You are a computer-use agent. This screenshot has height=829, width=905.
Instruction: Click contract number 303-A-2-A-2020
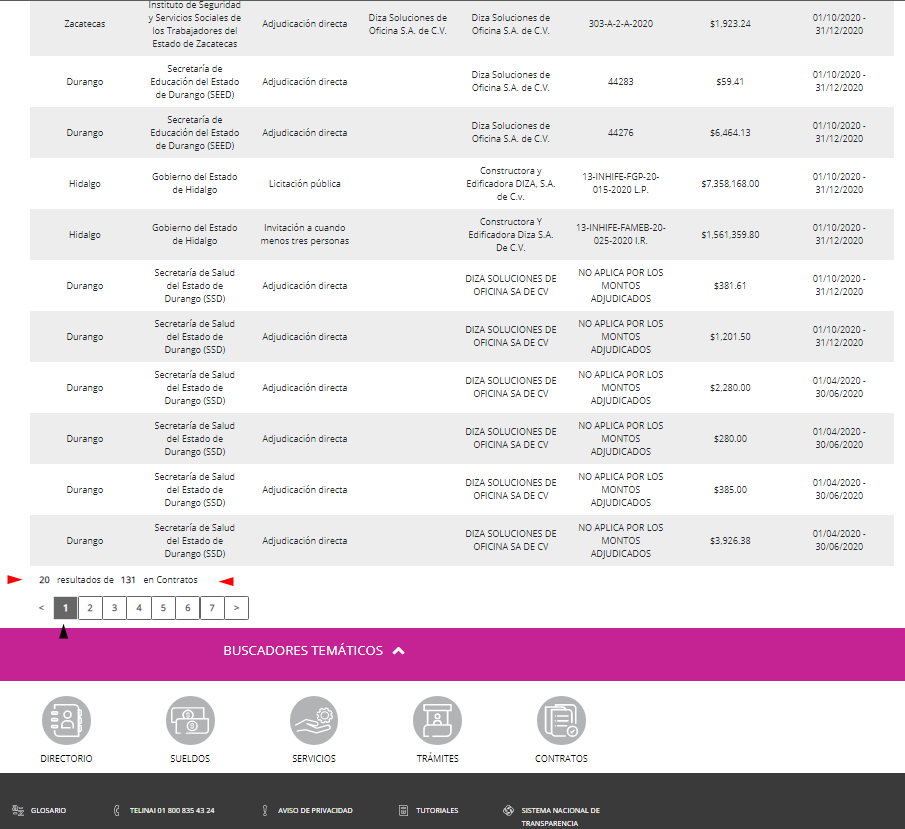pyautogui.click(x=621, y=24)
